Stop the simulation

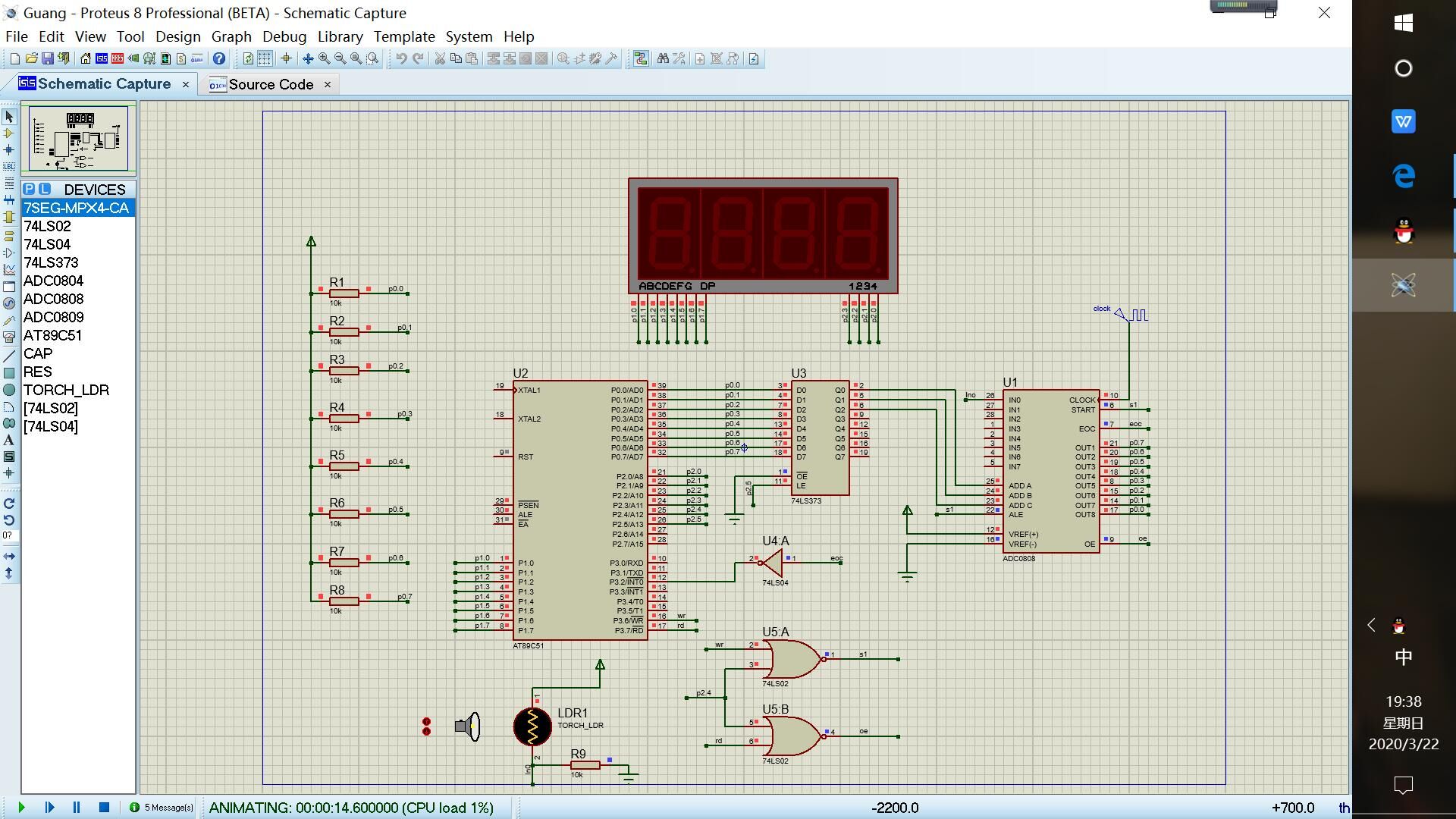click(105, 808)
